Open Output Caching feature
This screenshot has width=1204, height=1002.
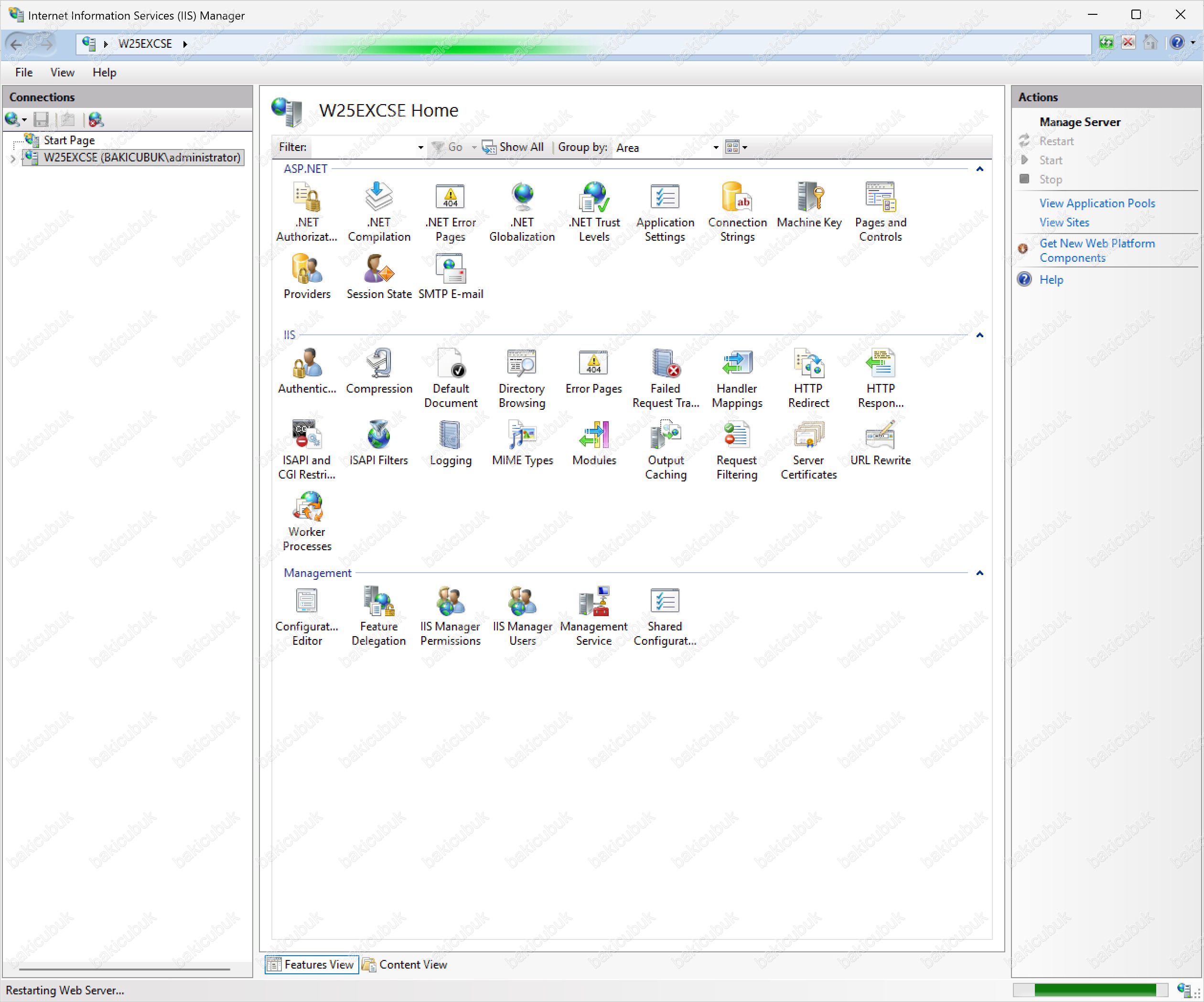coord(665,449)
